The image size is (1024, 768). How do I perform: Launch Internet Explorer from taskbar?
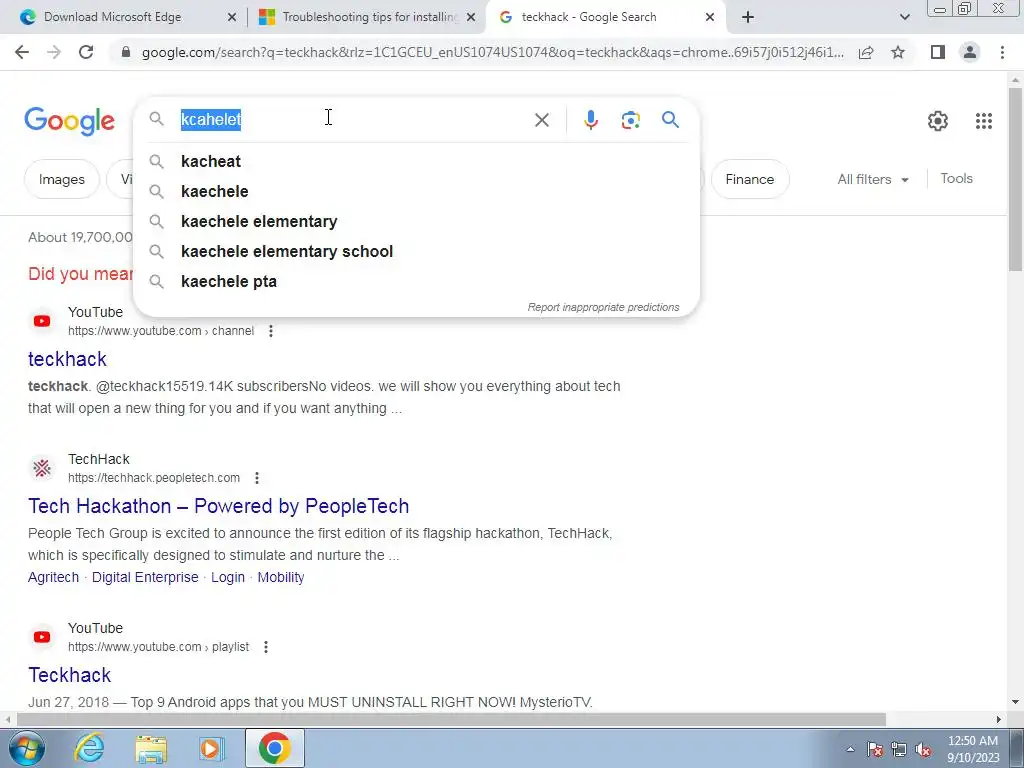(x=89, y=748)
